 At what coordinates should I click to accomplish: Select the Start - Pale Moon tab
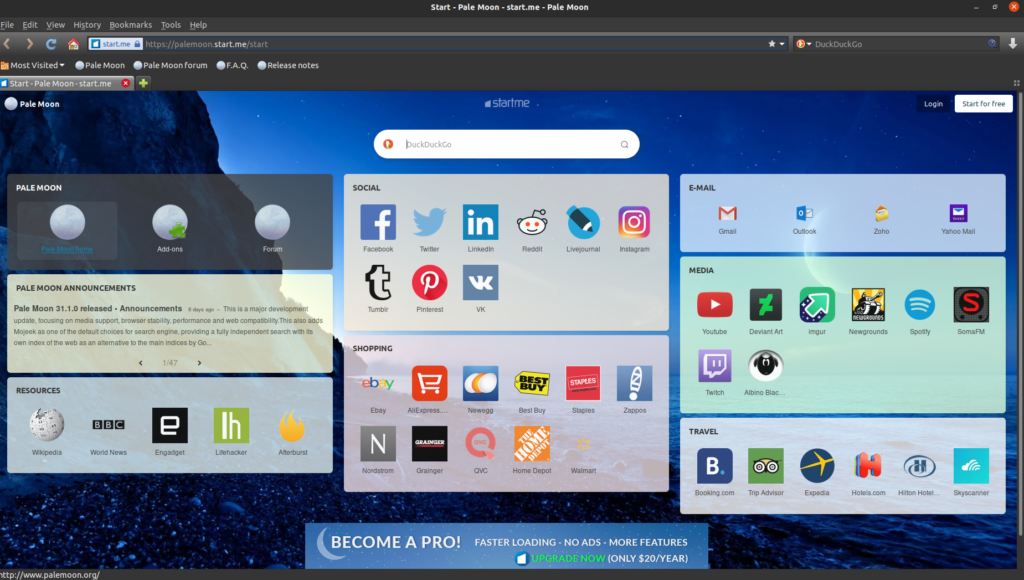coord(66,84)
